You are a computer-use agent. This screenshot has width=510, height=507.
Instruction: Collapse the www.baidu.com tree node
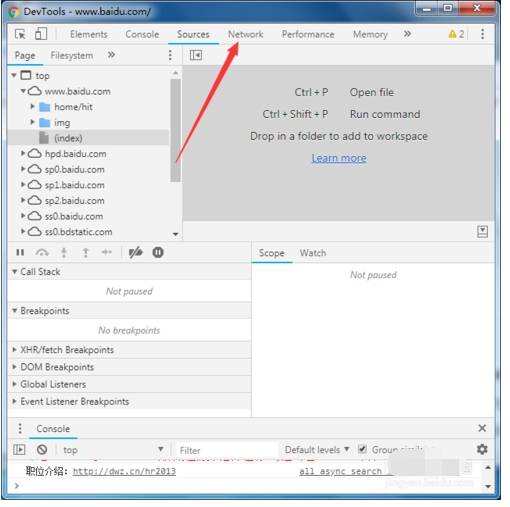pyautogui.click(x=23, y=91)
